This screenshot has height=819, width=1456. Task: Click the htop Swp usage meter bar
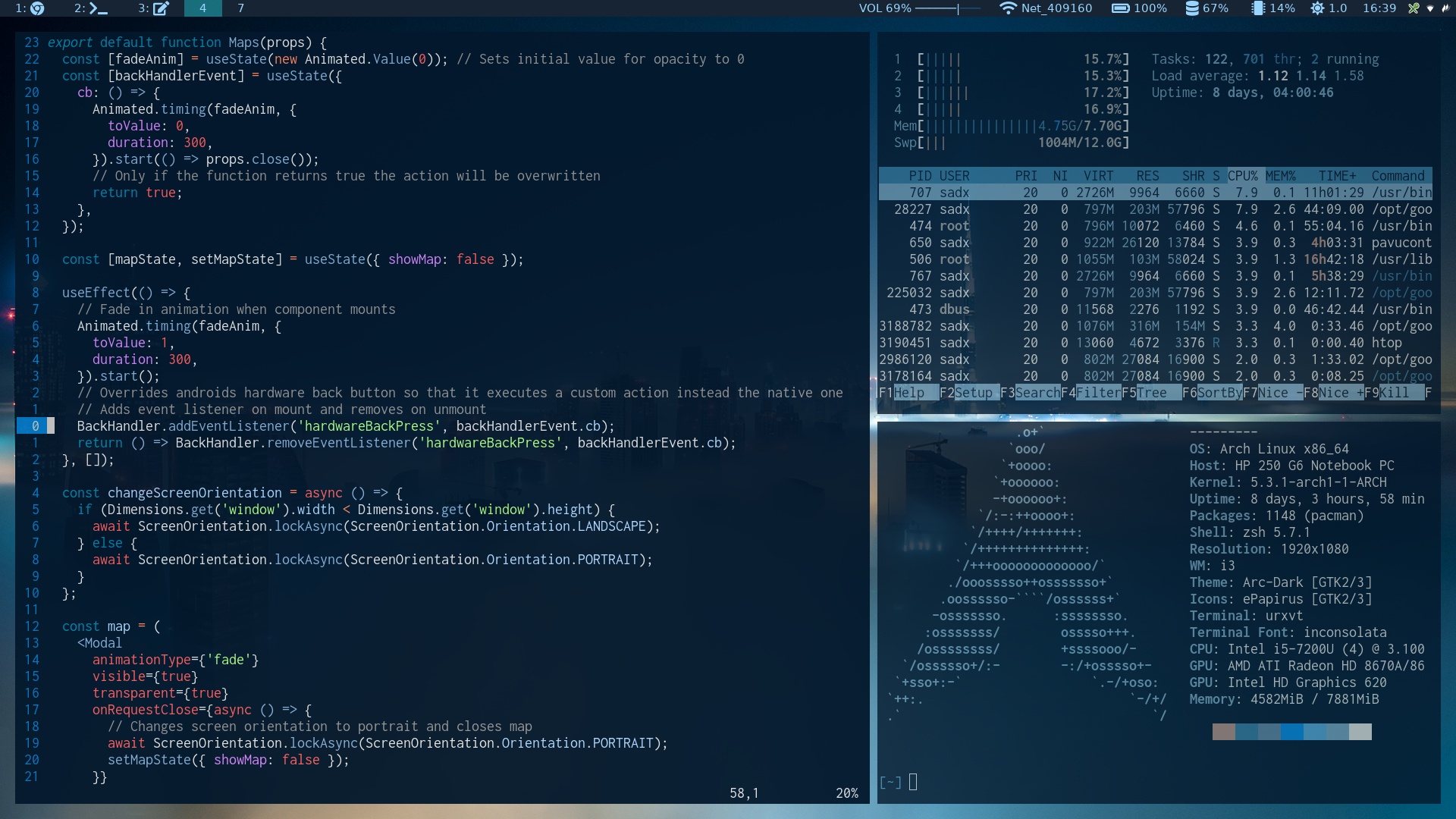point(1011,143)
